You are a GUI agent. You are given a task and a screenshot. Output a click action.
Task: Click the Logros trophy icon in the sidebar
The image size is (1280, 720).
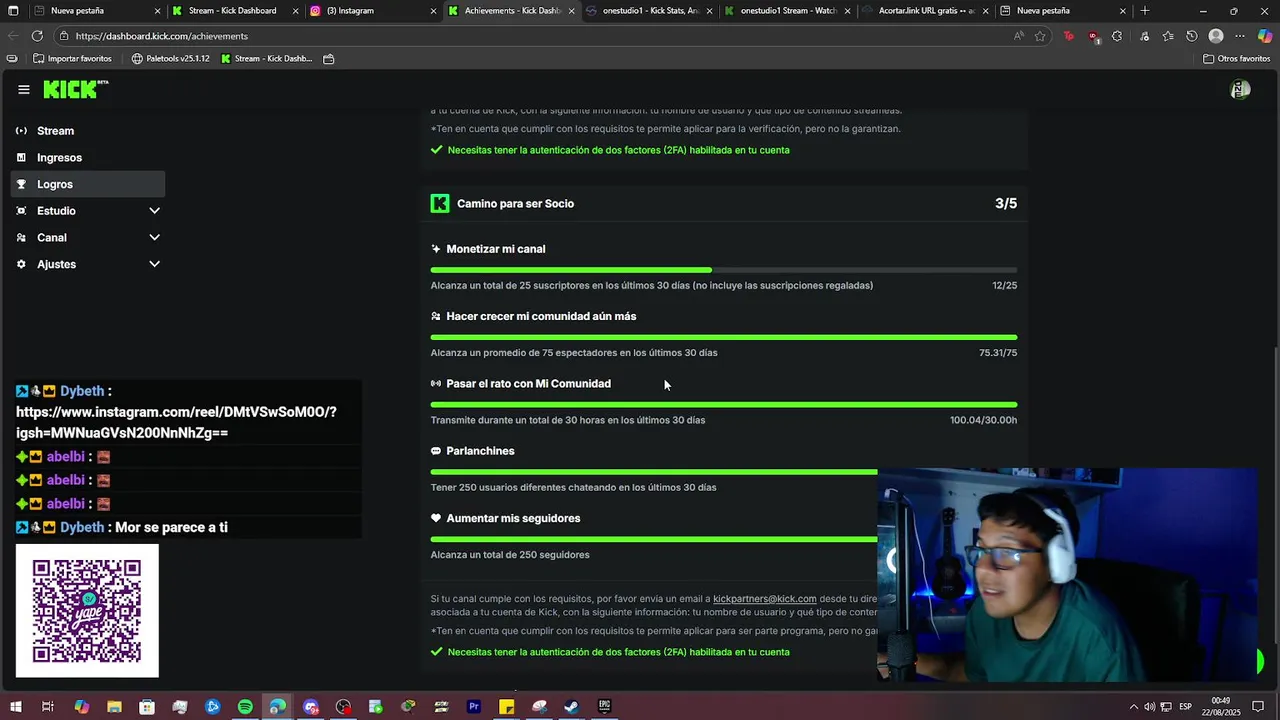(21, 184)
